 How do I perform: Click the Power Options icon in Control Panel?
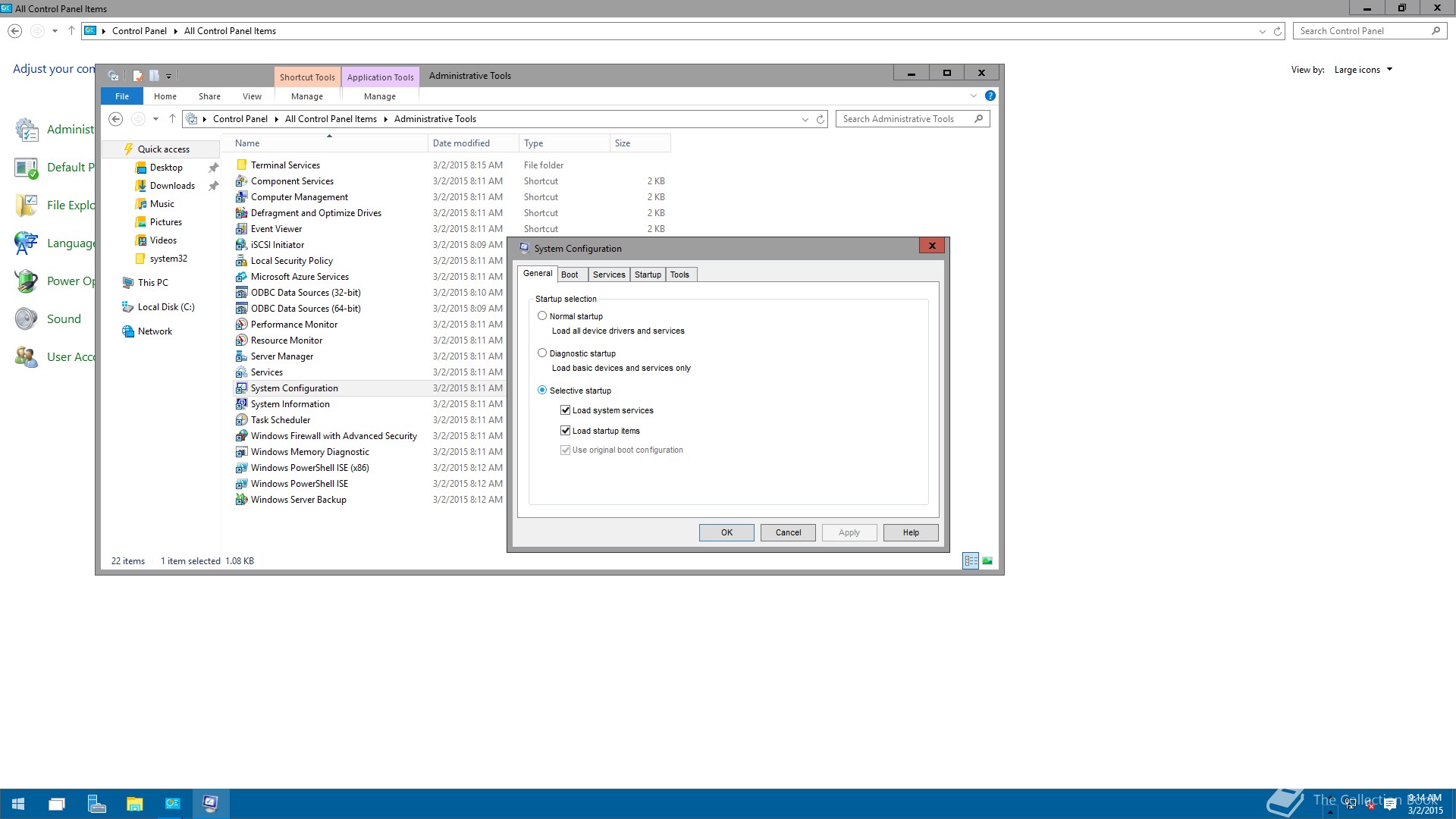[x=27, y=281]
